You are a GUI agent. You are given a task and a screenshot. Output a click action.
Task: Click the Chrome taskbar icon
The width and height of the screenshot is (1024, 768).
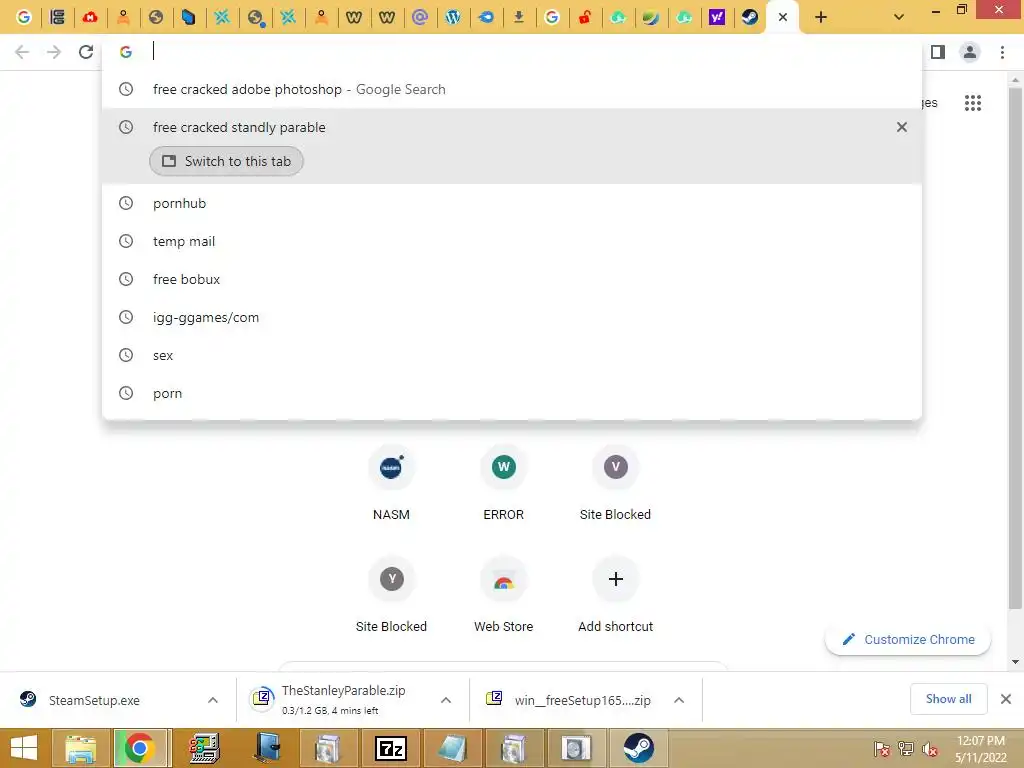[140, 748]
